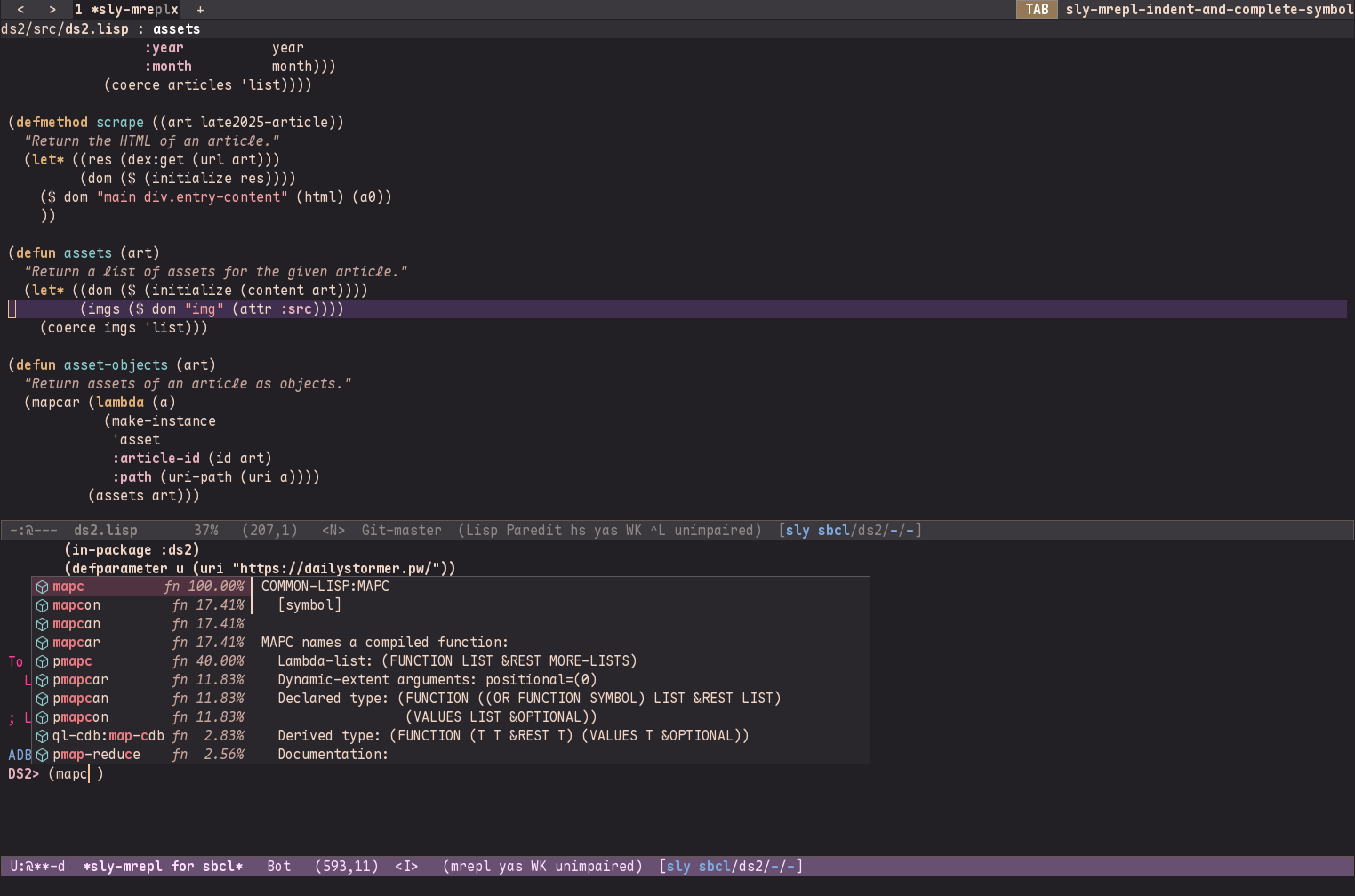Click the sly-mrepl-indent-and-complete-symbol command name
Image resolution: width=1355 pixels, height=896 pixels.
click(1209, 10)
